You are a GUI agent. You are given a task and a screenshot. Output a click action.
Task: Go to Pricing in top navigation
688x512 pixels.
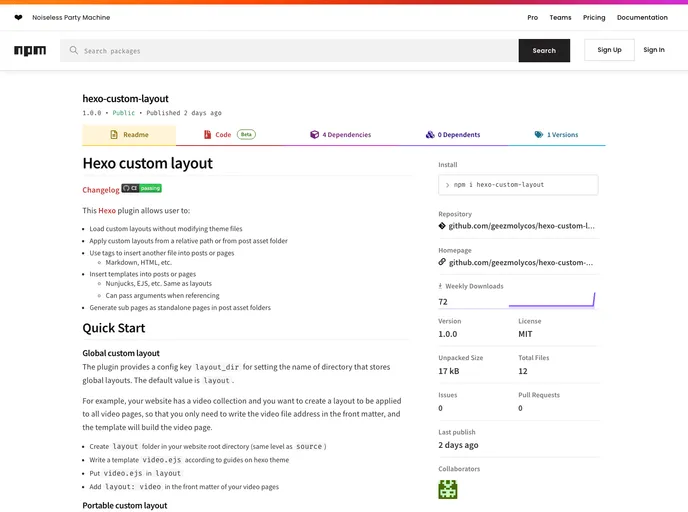(594, 18)
